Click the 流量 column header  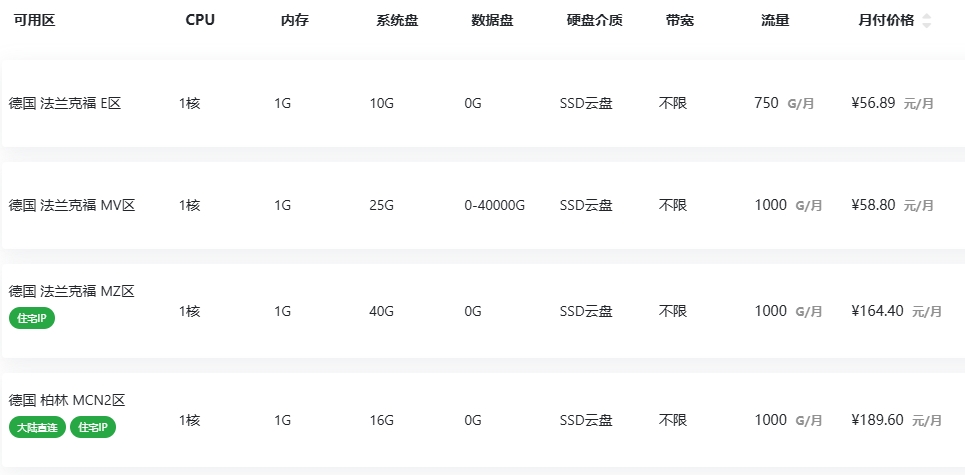pyautogui.click(x=775, y=21)
